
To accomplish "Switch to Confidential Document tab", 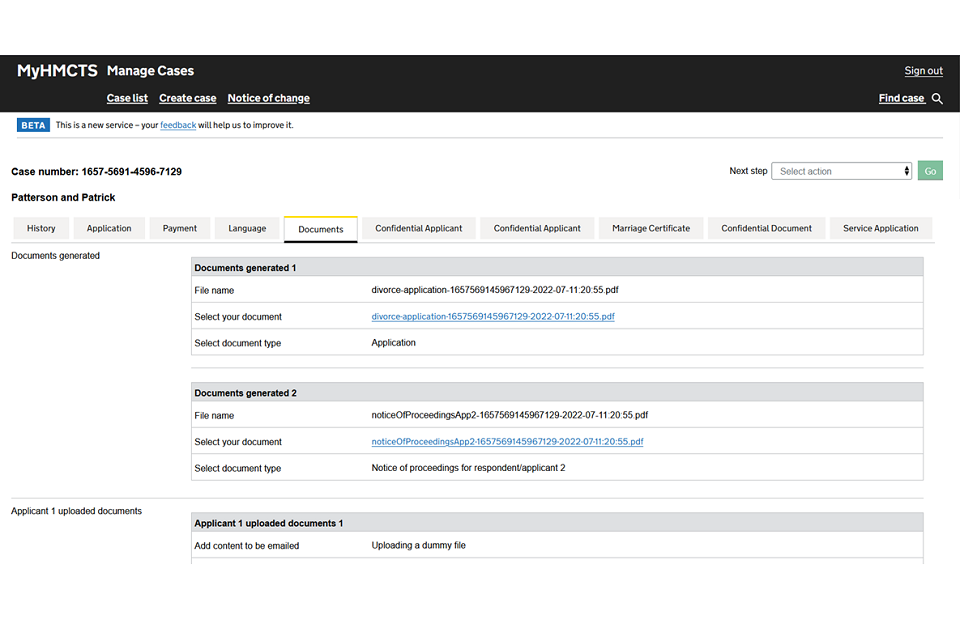I will [x=766, y=229].
